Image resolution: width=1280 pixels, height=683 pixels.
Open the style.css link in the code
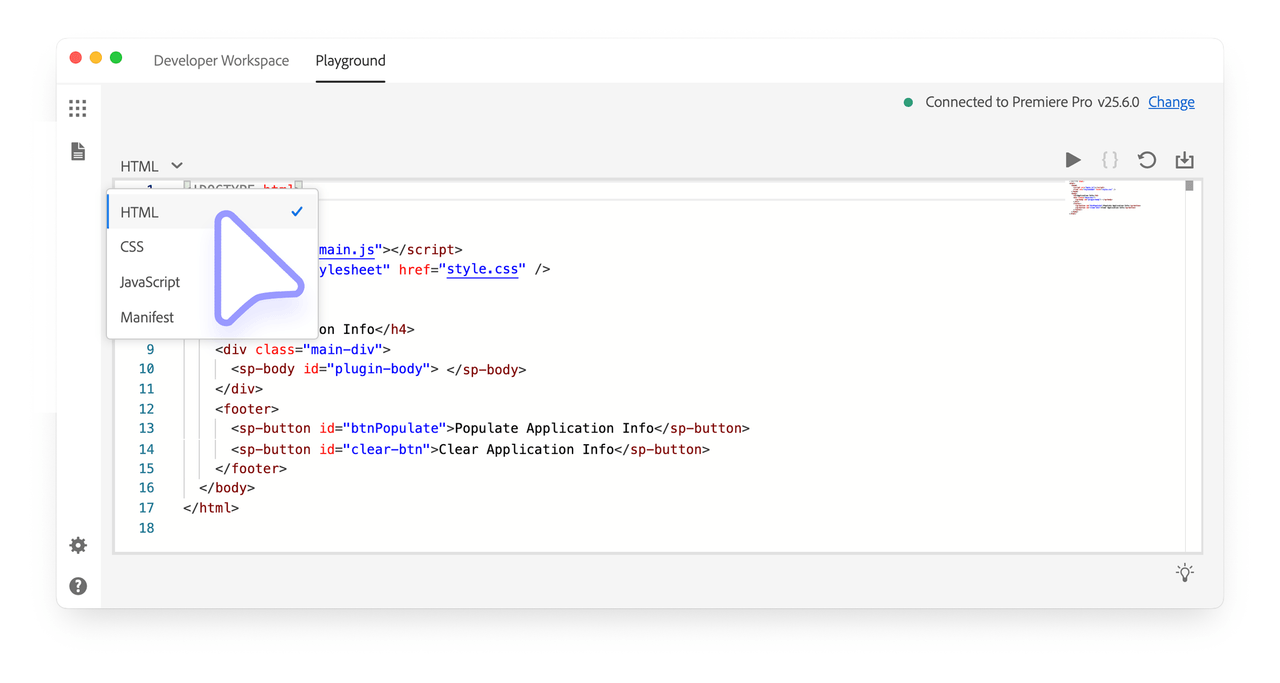pos(483,268)
